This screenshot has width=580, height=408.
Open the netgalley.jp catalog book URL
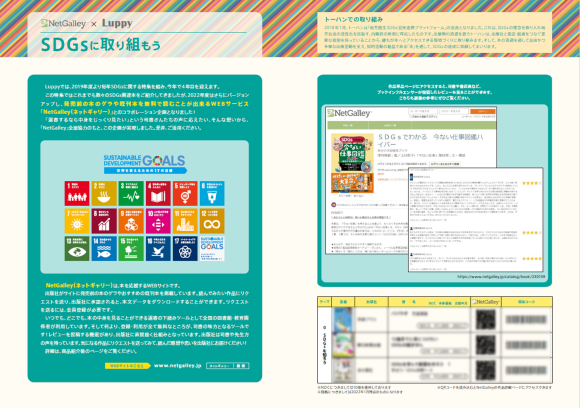[501, 276]
